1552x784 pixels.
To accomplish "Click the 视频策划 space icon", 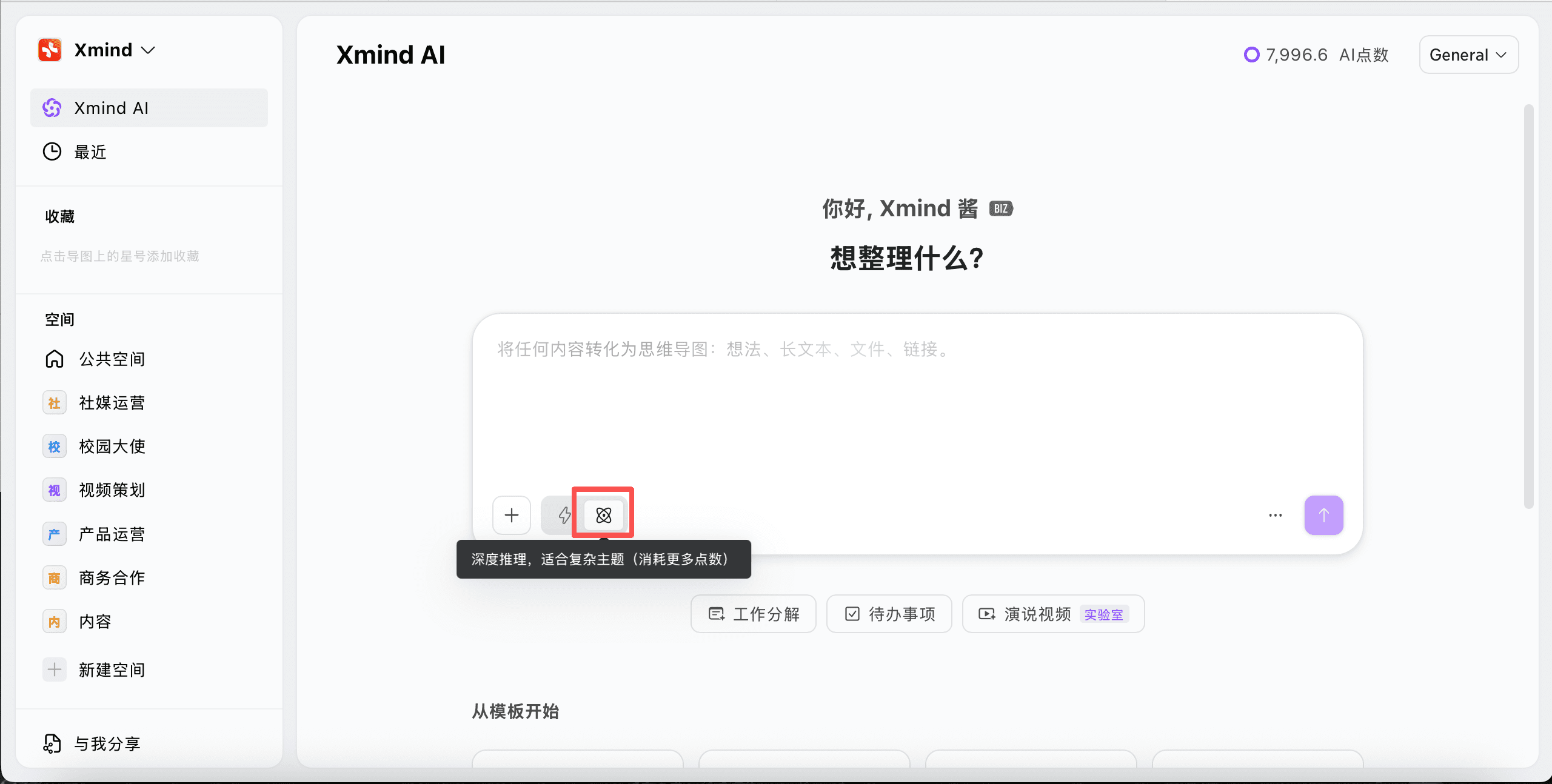I will [55, 490].
